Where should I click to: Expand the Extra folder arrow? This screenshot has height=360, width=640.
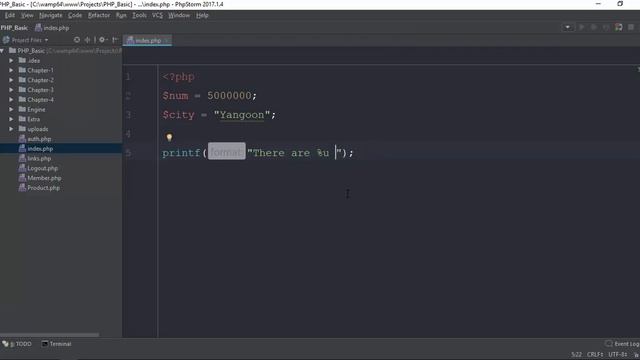pos(11,119)
